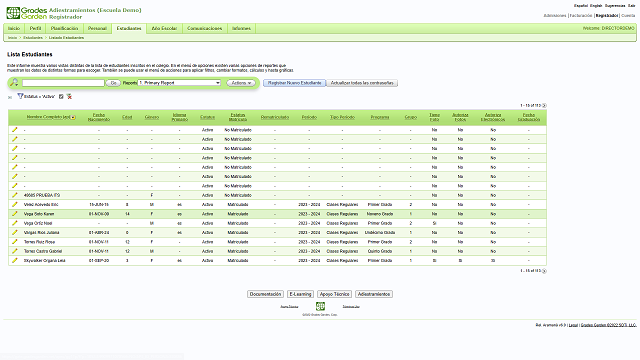Image resolution: width=640 pixels, height=360 pixels.
Task: Open the Reports dropdown showing Primary Report
Action: click(179, 83)
